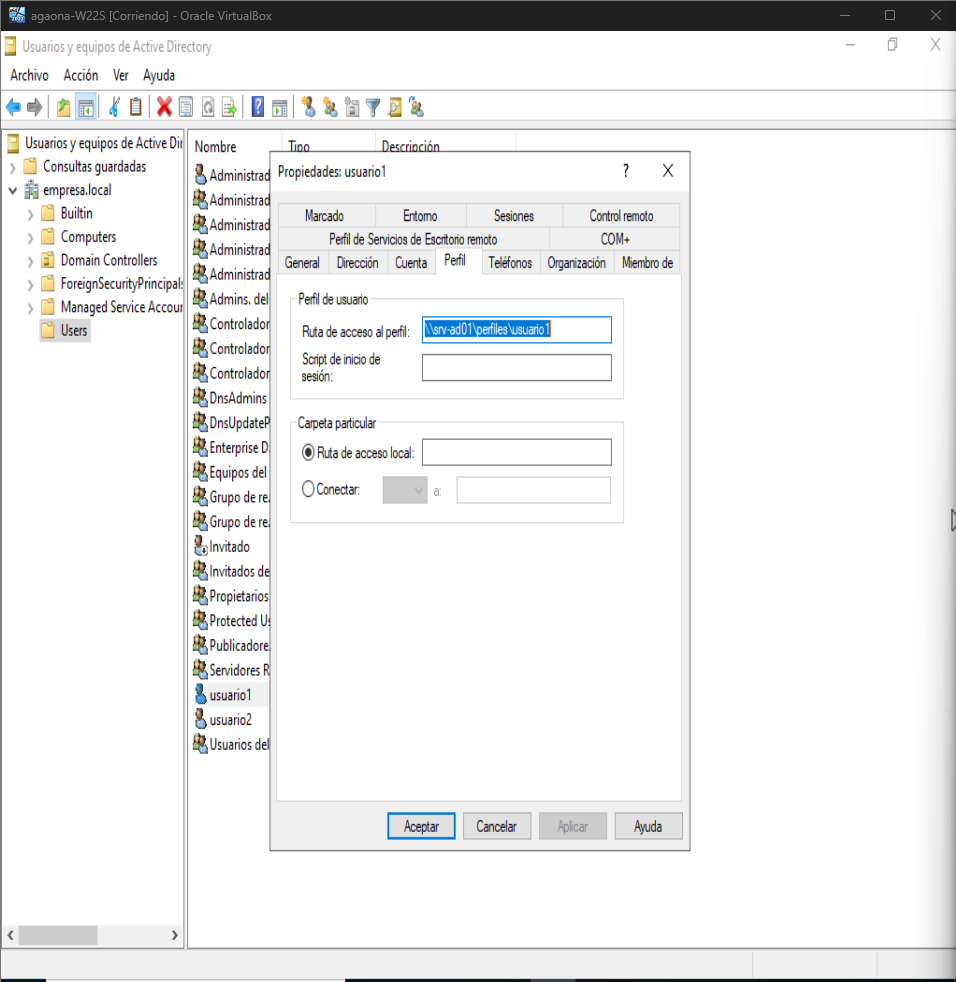Expand the Domain Controllers tree node

click(x=30, y=261)
